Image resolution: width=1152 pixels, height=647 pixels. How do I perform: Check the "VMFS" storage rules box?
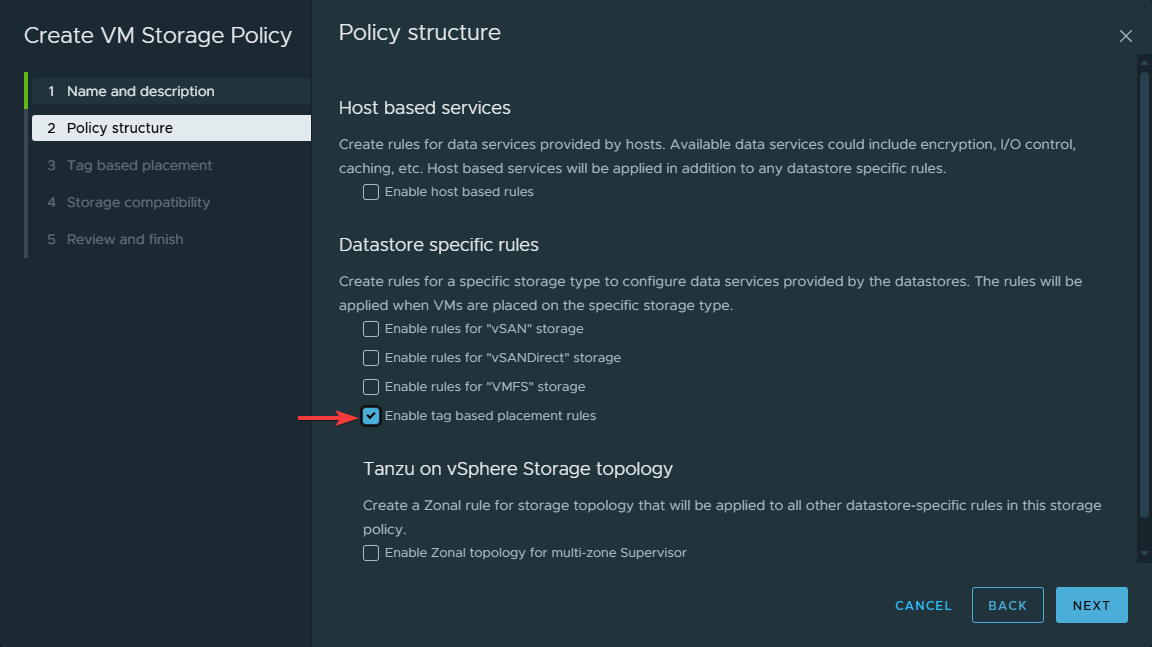pos(371,387)
